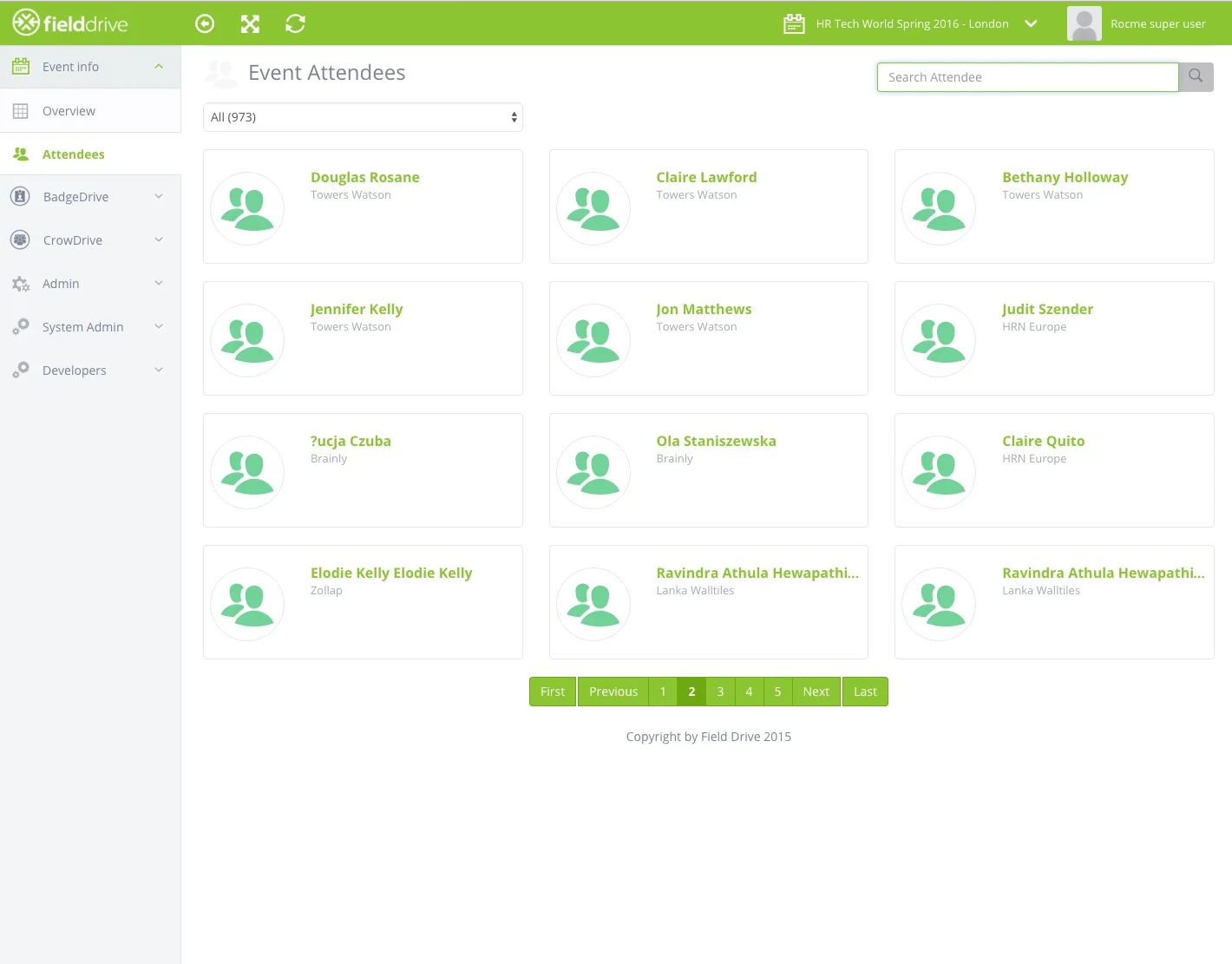
Task: Click into the Search Attendee field
Action: (1027, 77)
